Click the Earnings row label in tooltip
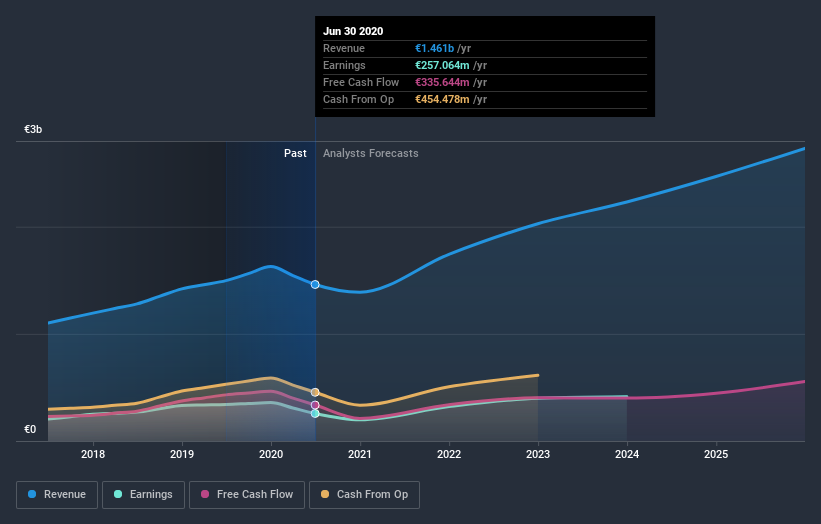This screenshot has width=821, height=524. tap(345, 65)
